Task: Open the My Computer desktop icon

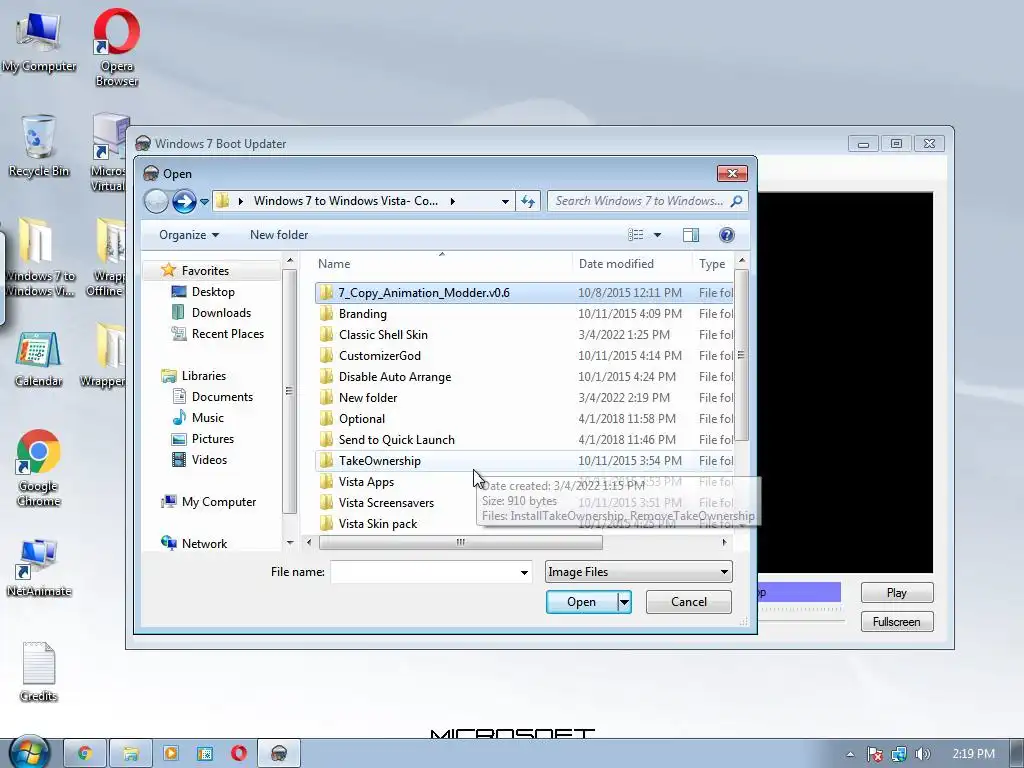Action: pos(39,42)
